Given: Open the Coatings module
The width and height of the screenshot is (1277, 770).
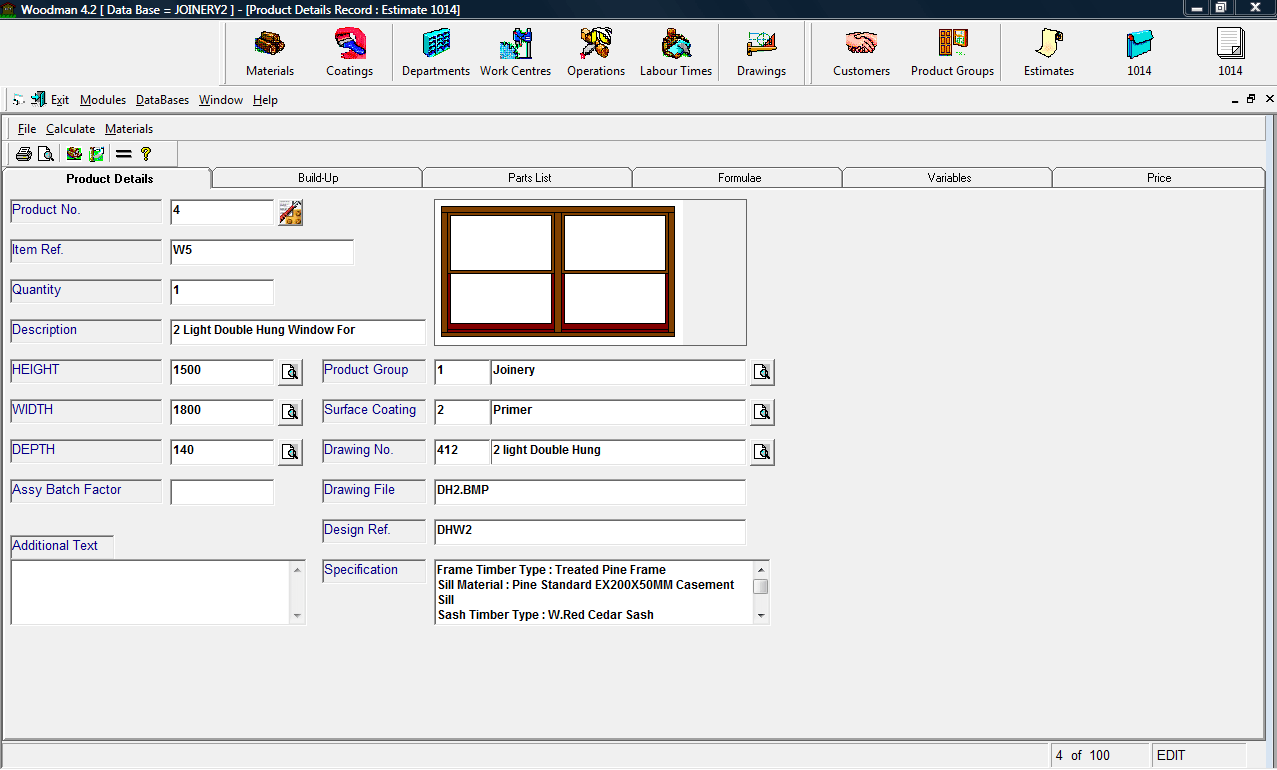Looking at the screenshot, I should (x=349, y=53).
